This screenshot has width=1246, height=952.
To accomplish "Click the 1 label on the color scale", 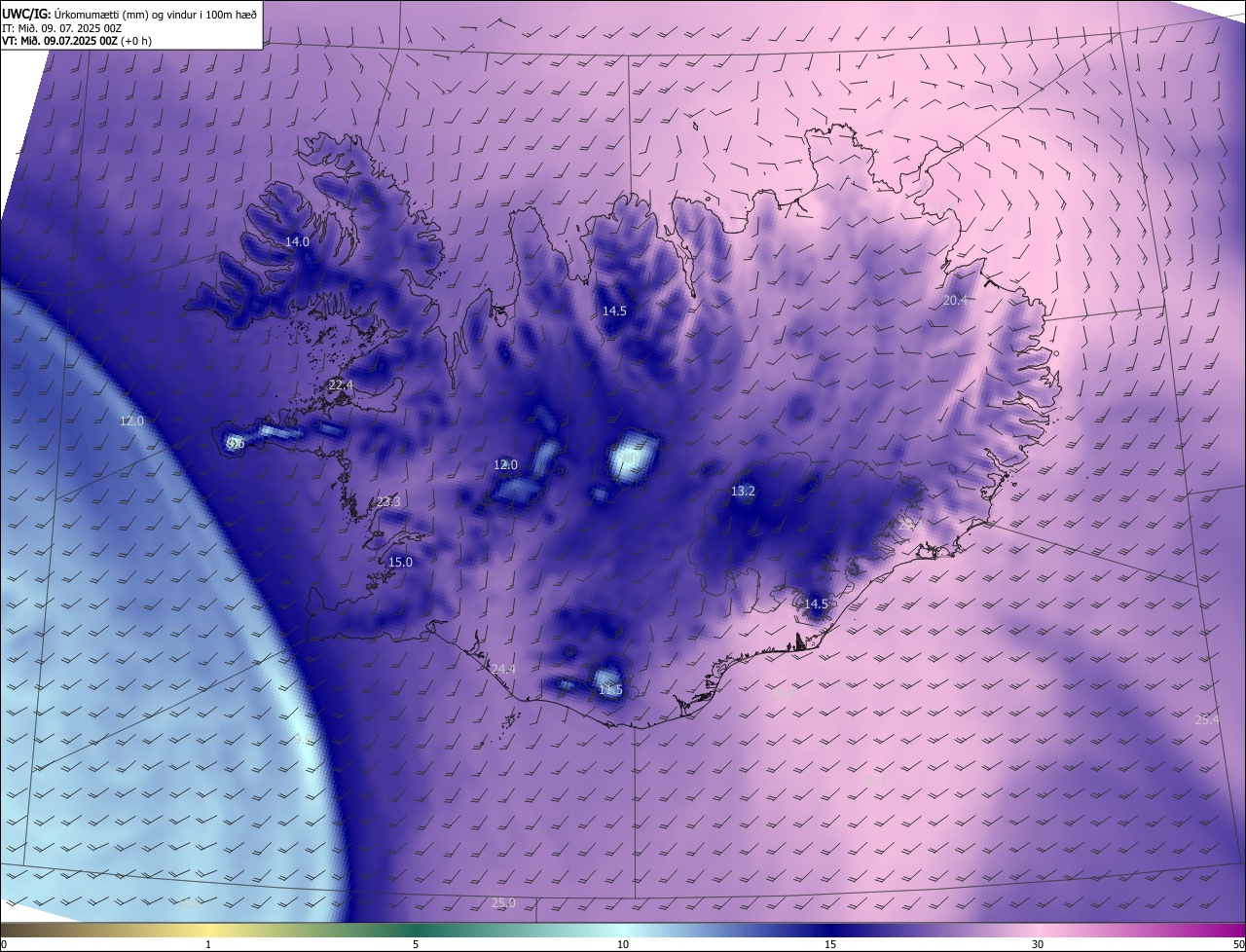I will click(208, 944).
